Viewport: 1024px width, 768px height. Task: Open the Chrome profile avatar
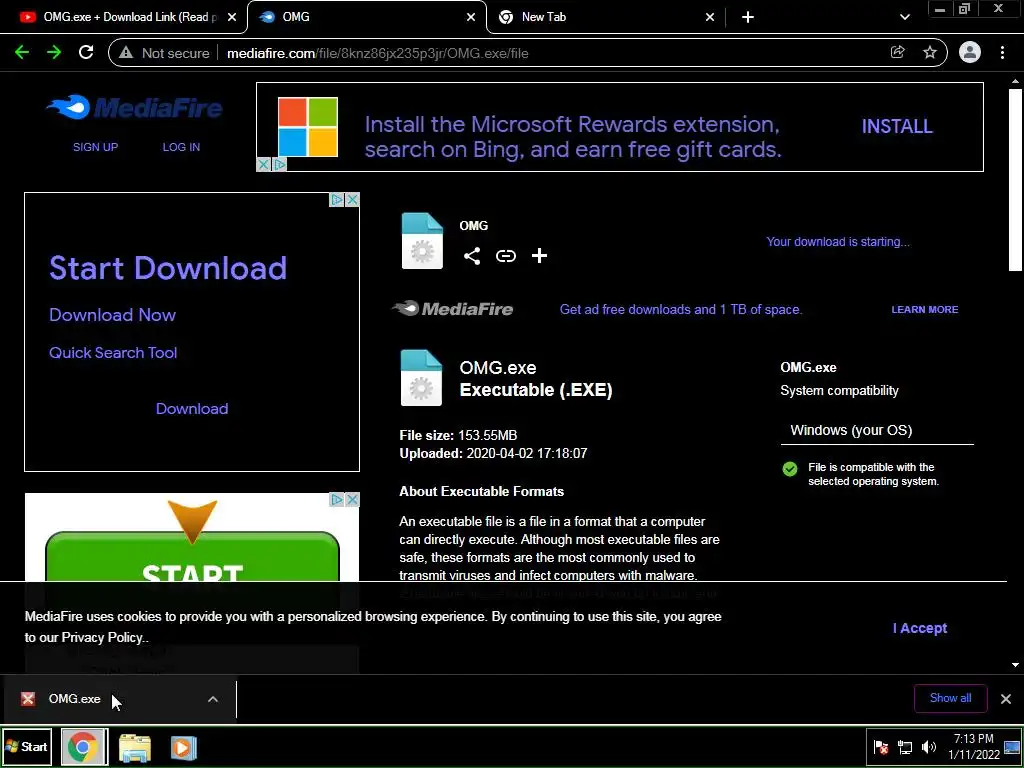click(970, 53)
